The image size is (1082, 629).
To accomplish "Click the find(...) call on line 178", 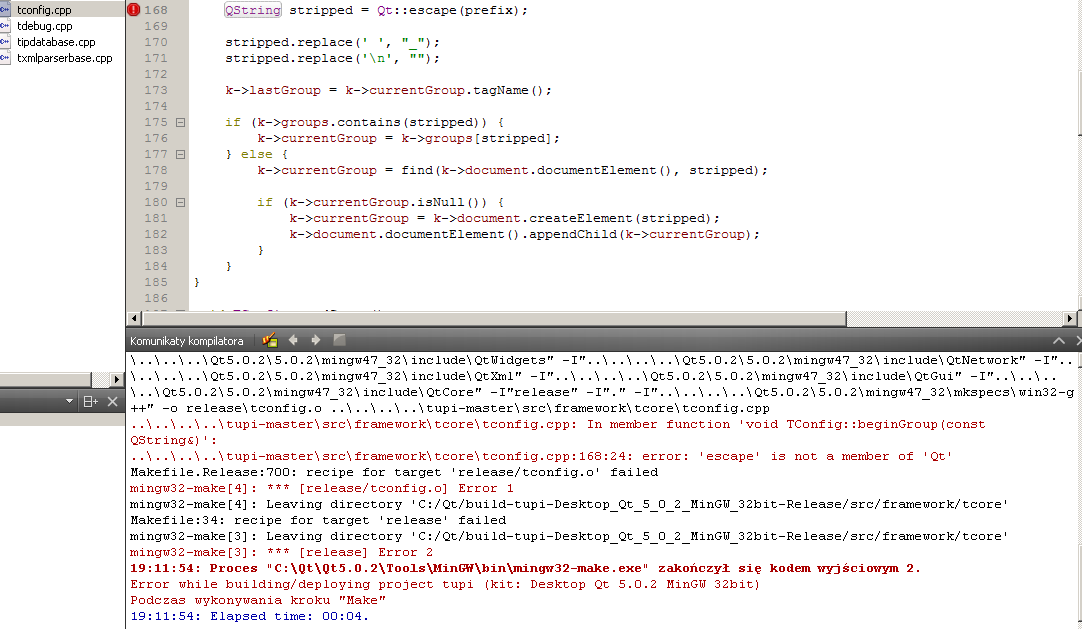I will [580, 170].
